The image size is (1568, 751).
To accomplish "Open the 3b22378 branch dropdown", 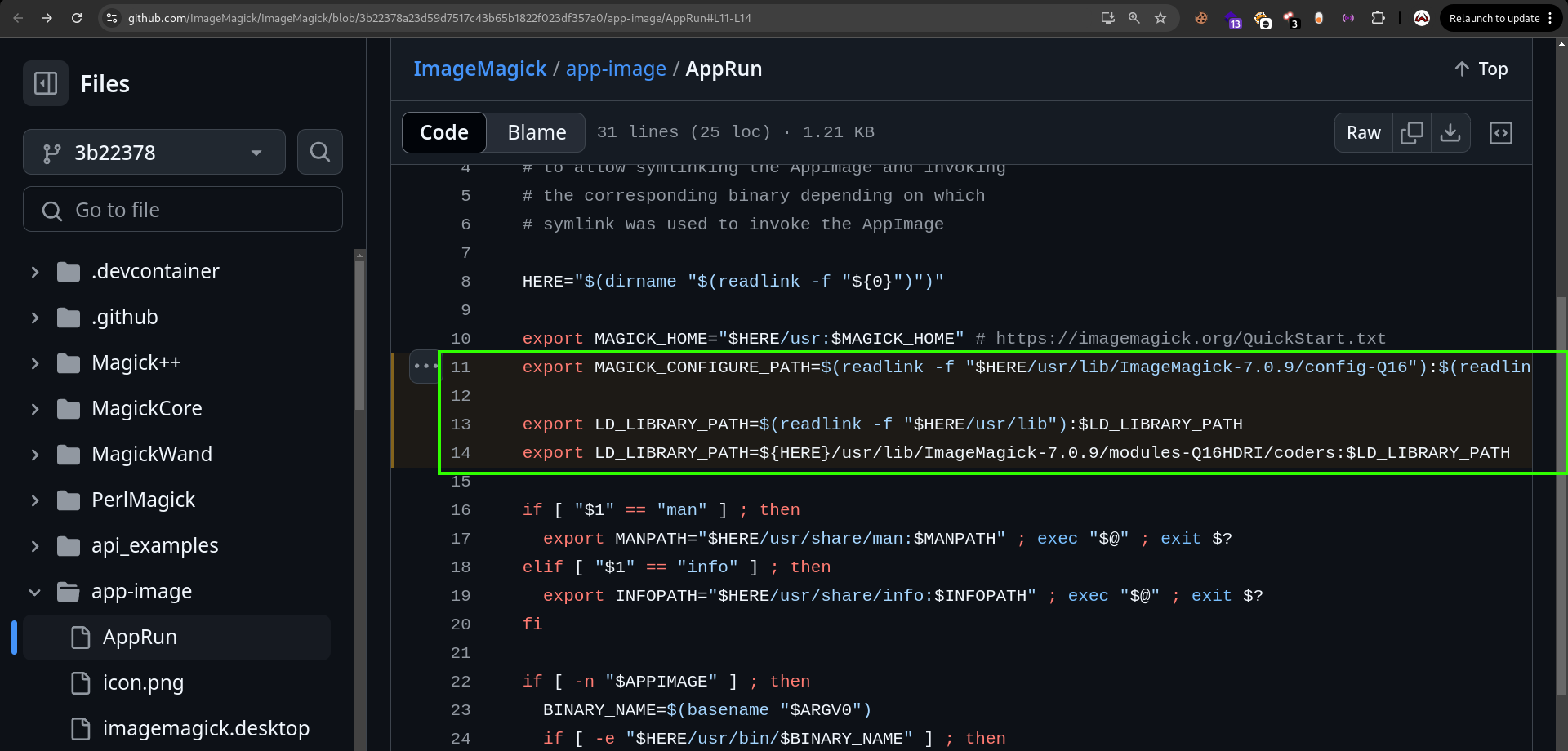I will [x=154, y=152].
